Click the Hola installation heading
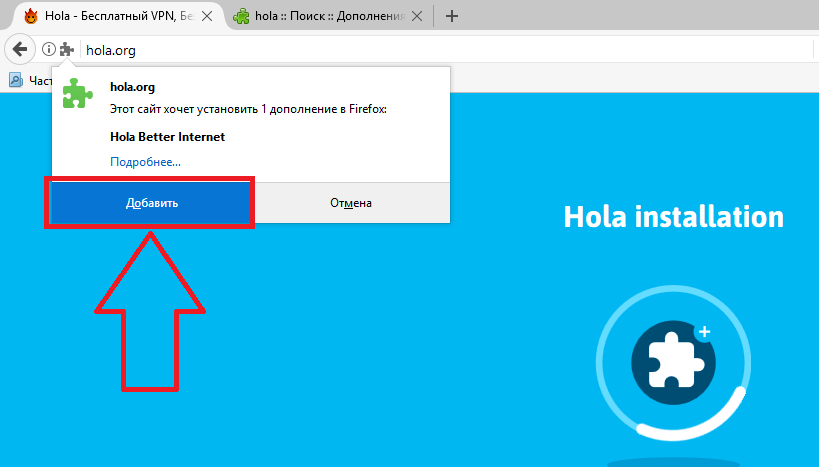Image resolution: width=819 pixels, height=467 pixels. [673, 217]
